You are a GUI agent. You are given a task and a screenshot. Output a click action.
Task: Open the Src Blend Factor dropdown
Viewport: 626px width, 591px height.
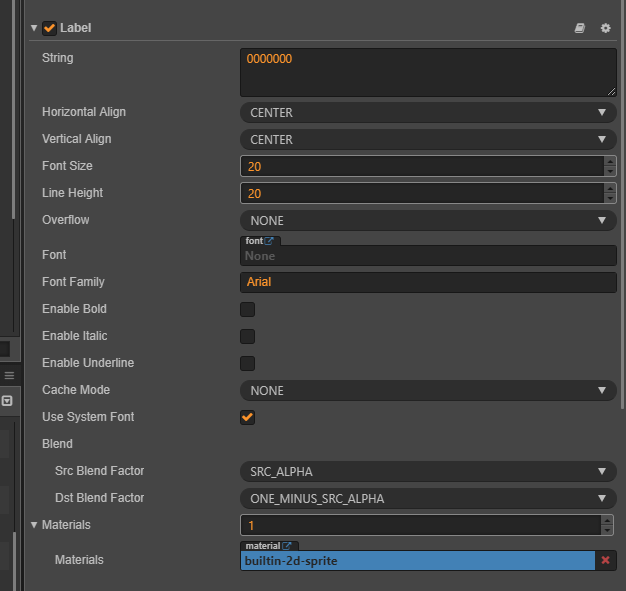(428, 471)
